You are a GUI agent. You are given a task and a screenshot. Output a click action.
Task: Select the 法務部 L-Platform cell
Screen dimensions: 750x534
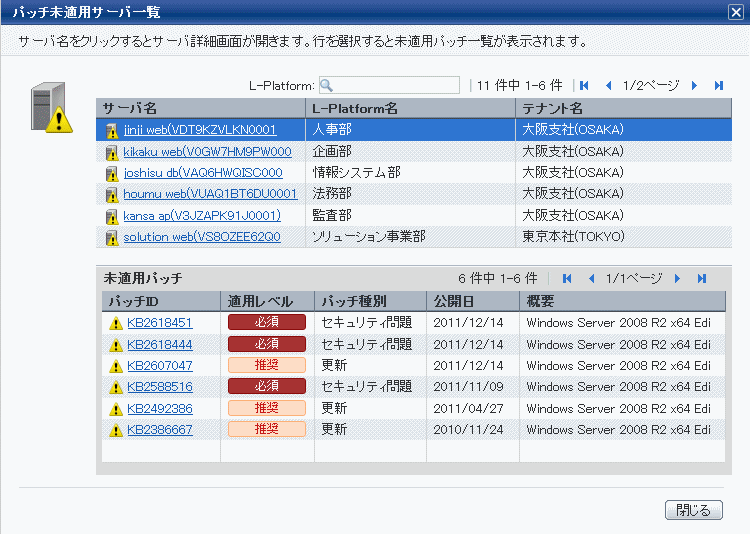410,194
